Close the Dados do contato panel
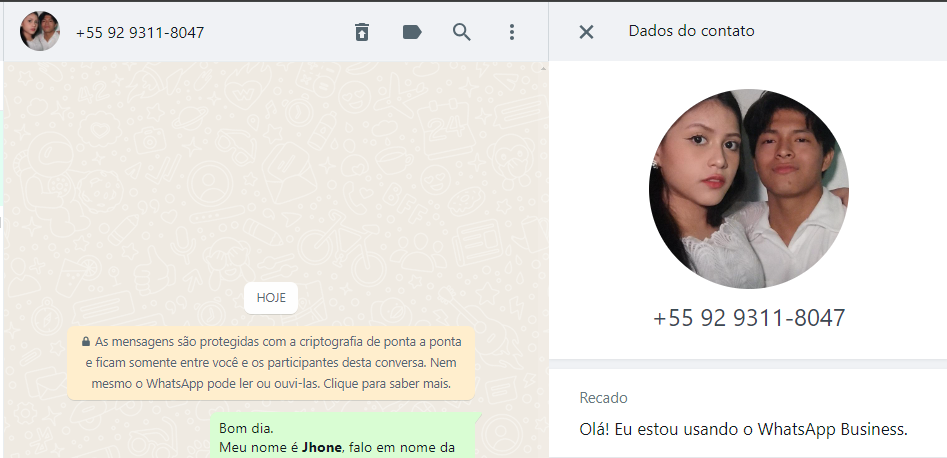 point(586,32)
